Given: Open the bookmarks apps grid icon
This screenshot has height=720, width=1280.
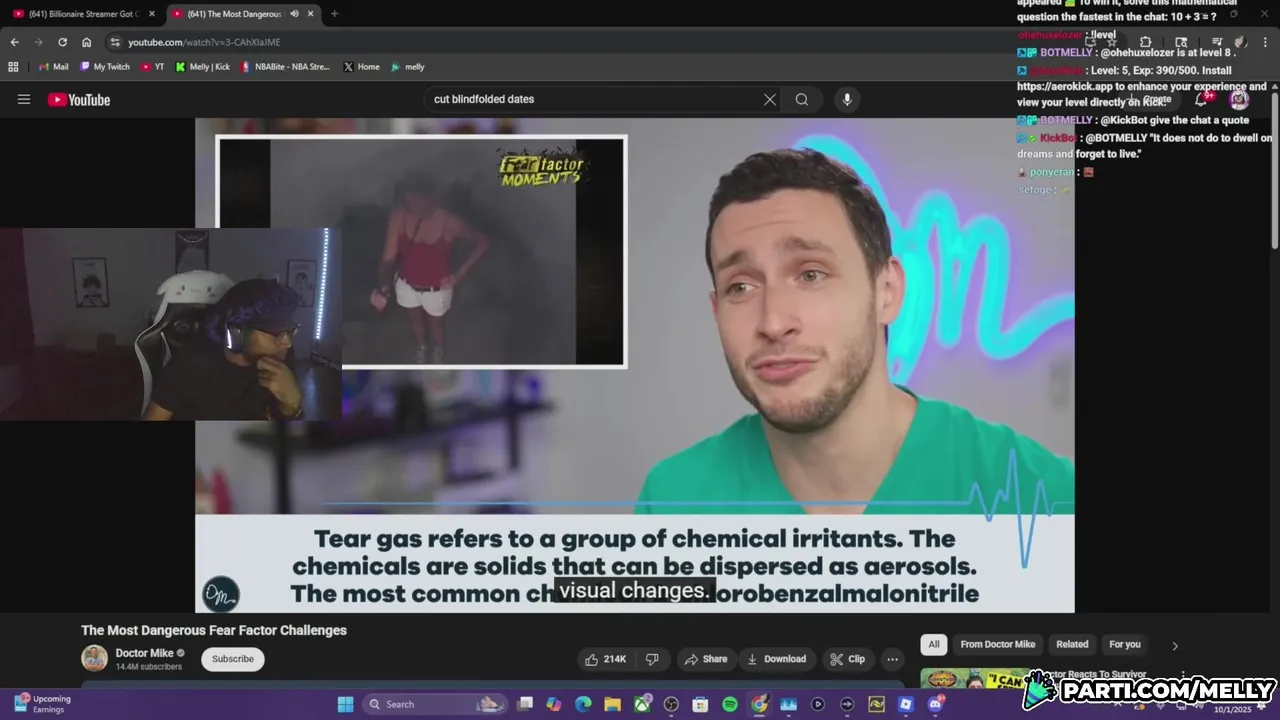Looking at the screenshot, I should pos(13,67).
